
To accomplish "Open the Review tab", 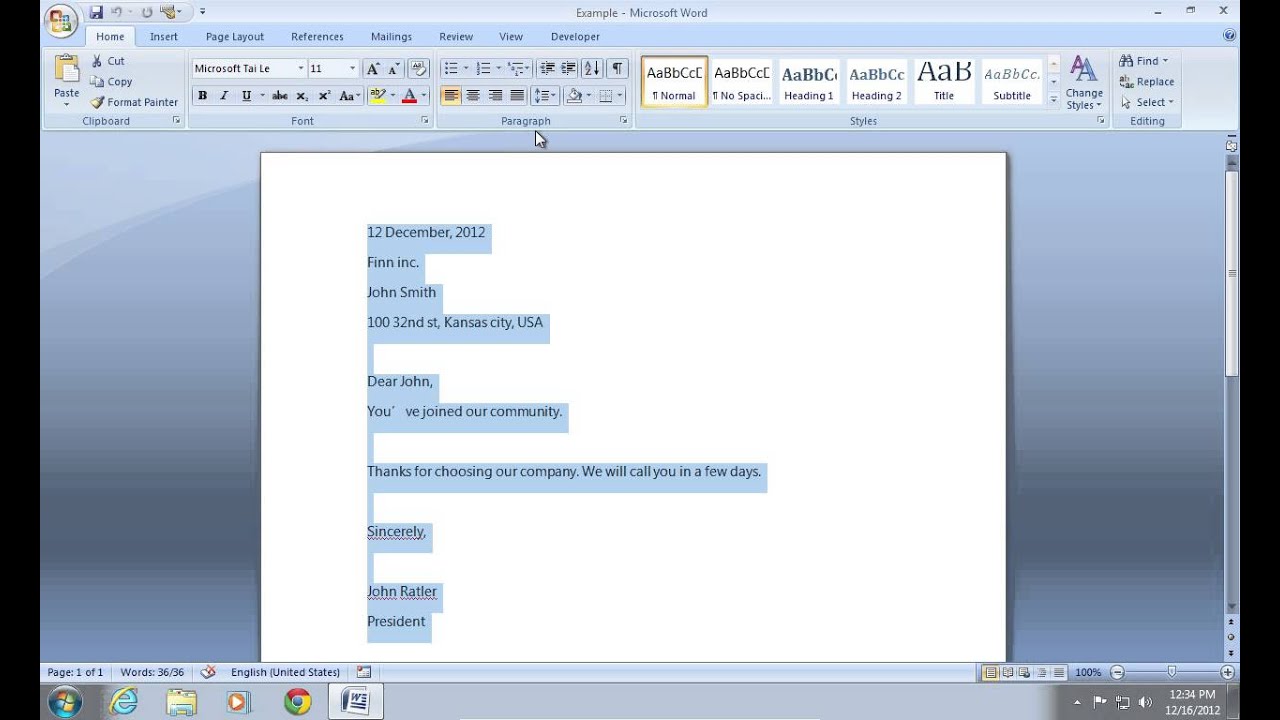I will [x=456, y=37].
